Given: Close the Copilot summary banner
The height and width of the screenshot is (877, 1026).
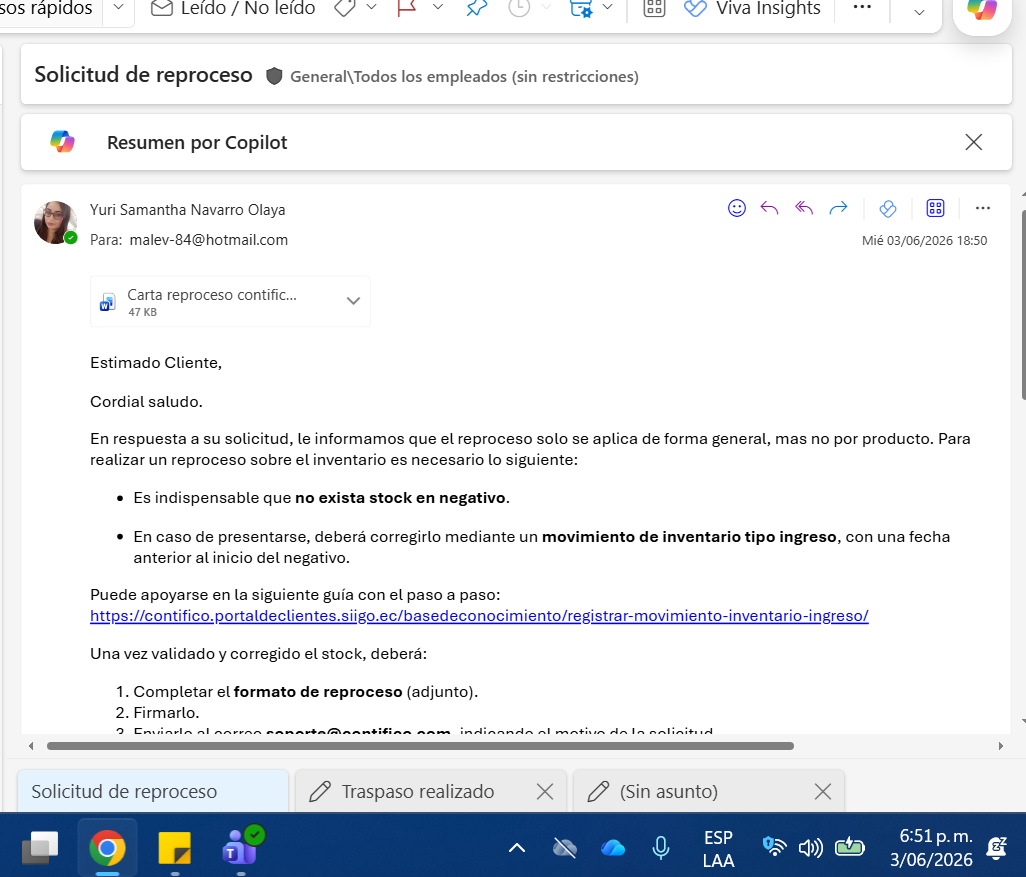Looking at the screenshot, I should coord(974,142).
